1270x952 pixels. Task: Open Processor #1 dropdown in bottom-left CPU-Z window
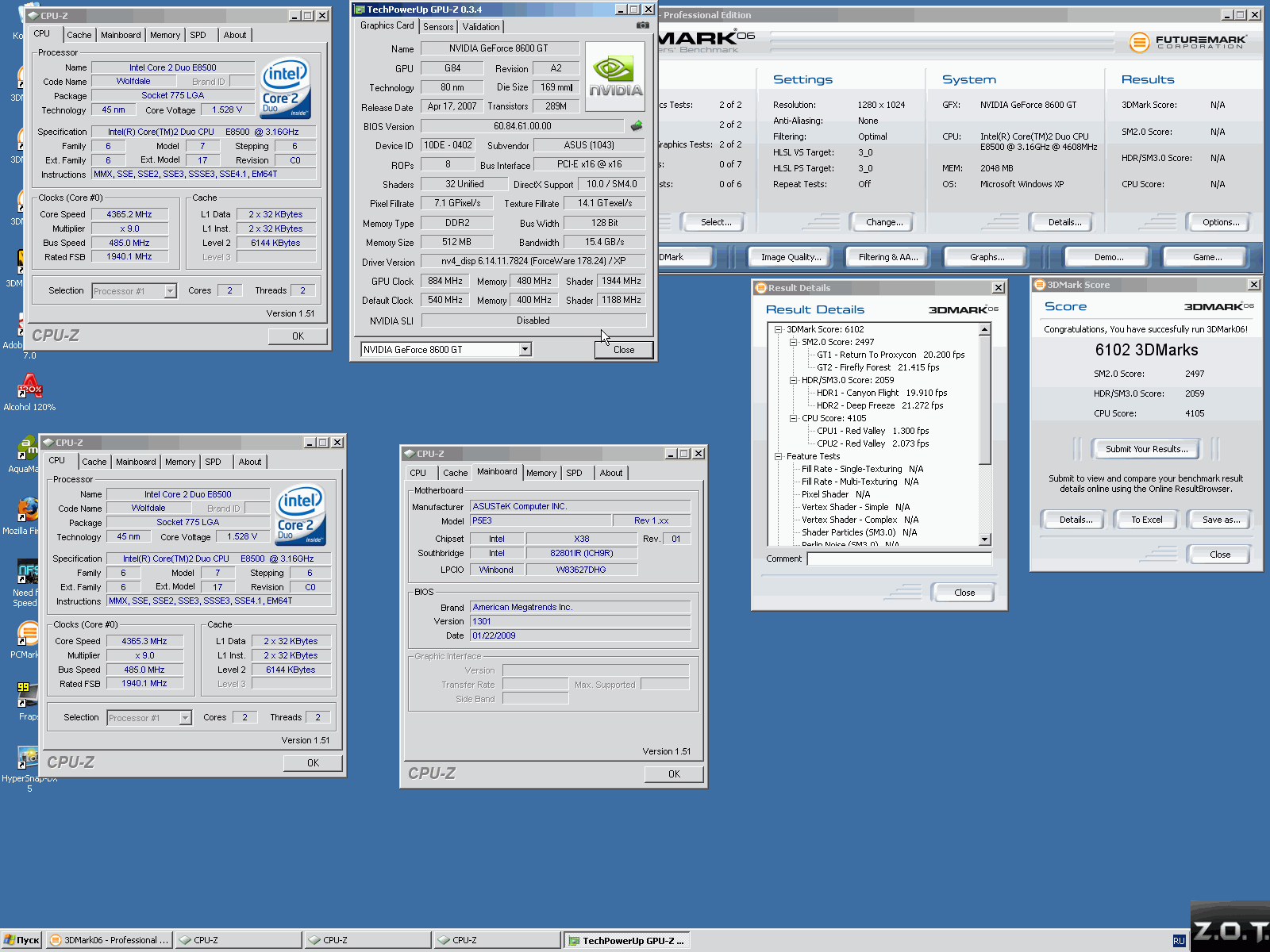click(185, 718)
